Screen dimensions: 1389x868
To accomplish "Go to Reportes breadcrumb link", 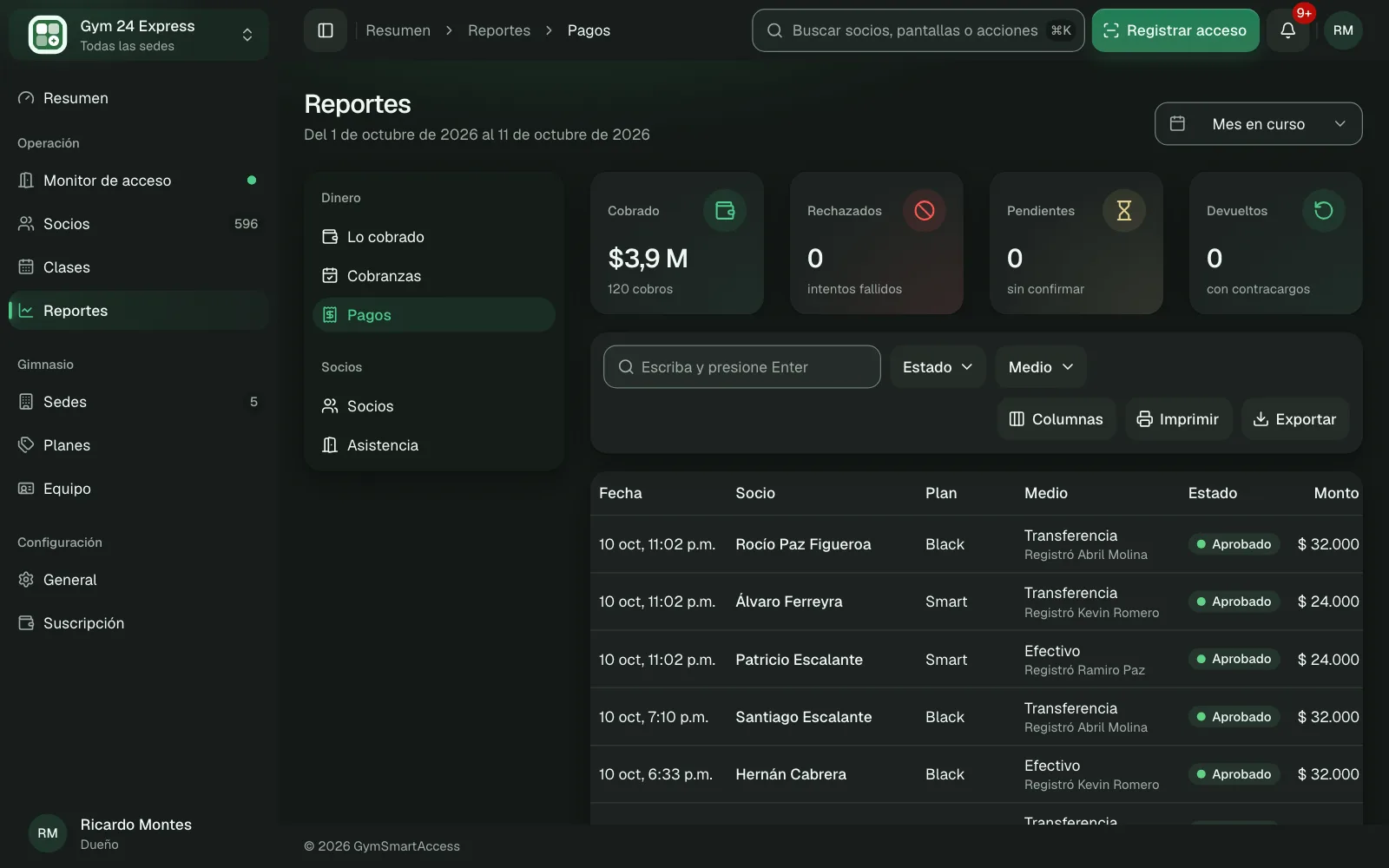I will 499,30.
